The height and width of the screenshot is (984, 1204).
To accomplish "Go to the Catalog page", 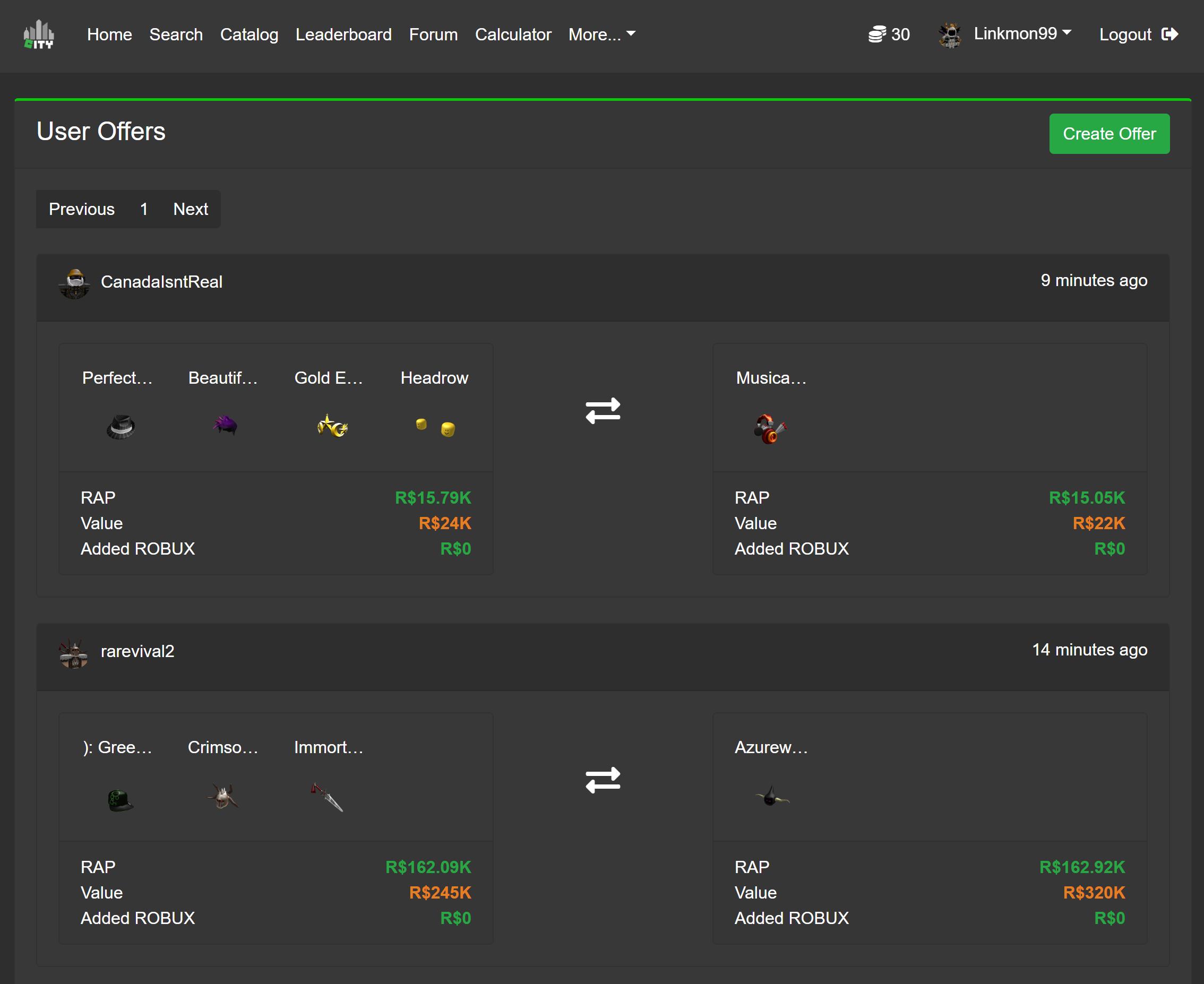I will [x=249, y=34].
